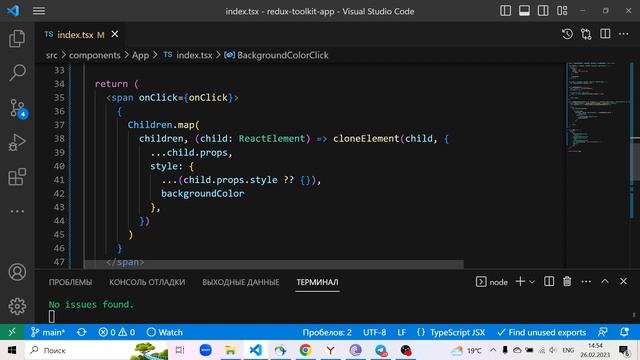Viewport: 640px width, 360px height.
Task: Split the terminal pane
Action: tap(549, 282)
